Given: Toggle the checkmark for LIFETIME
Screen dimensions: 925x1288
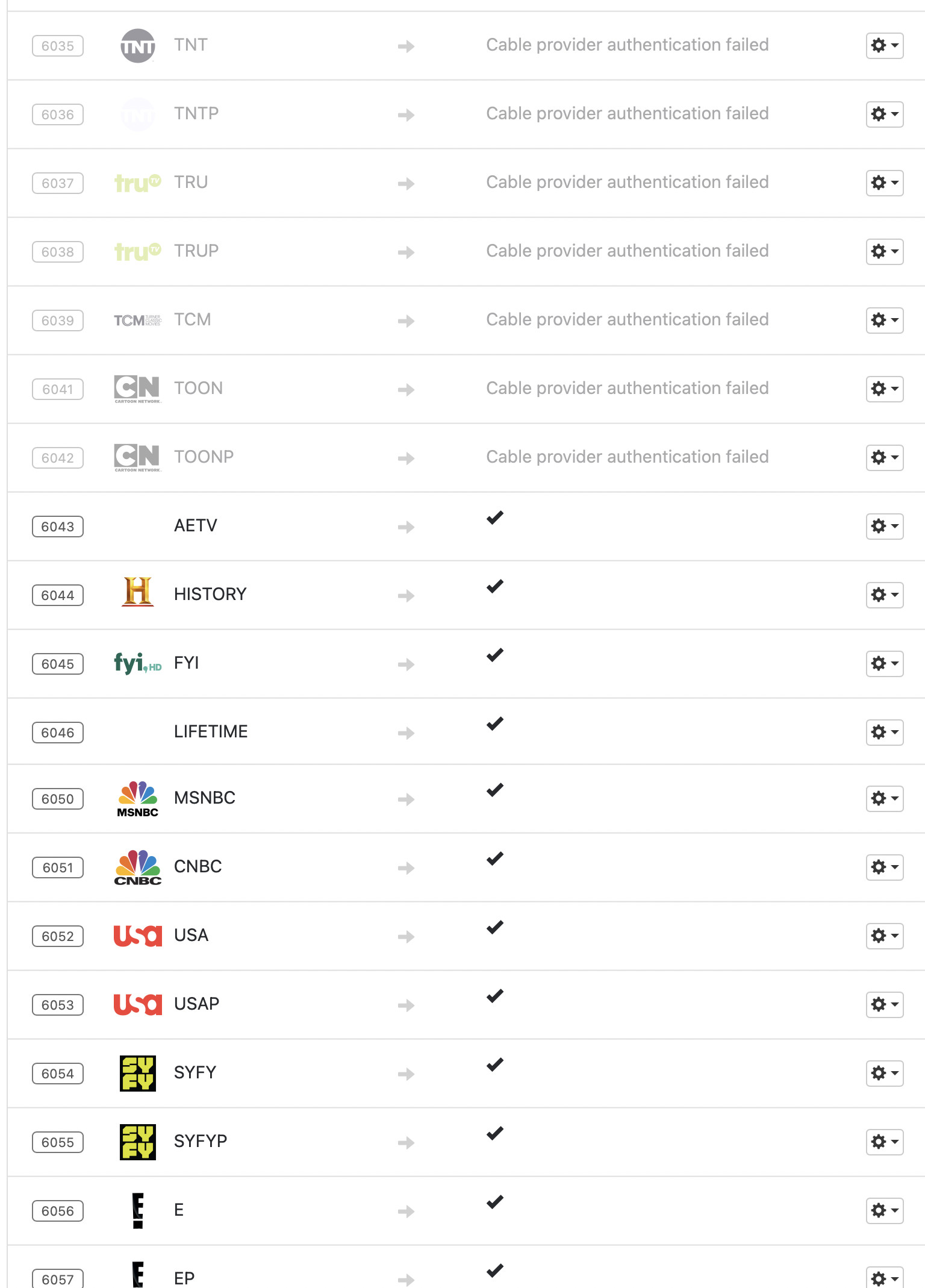Looking at the screenshot, I should tap(494, 723).
